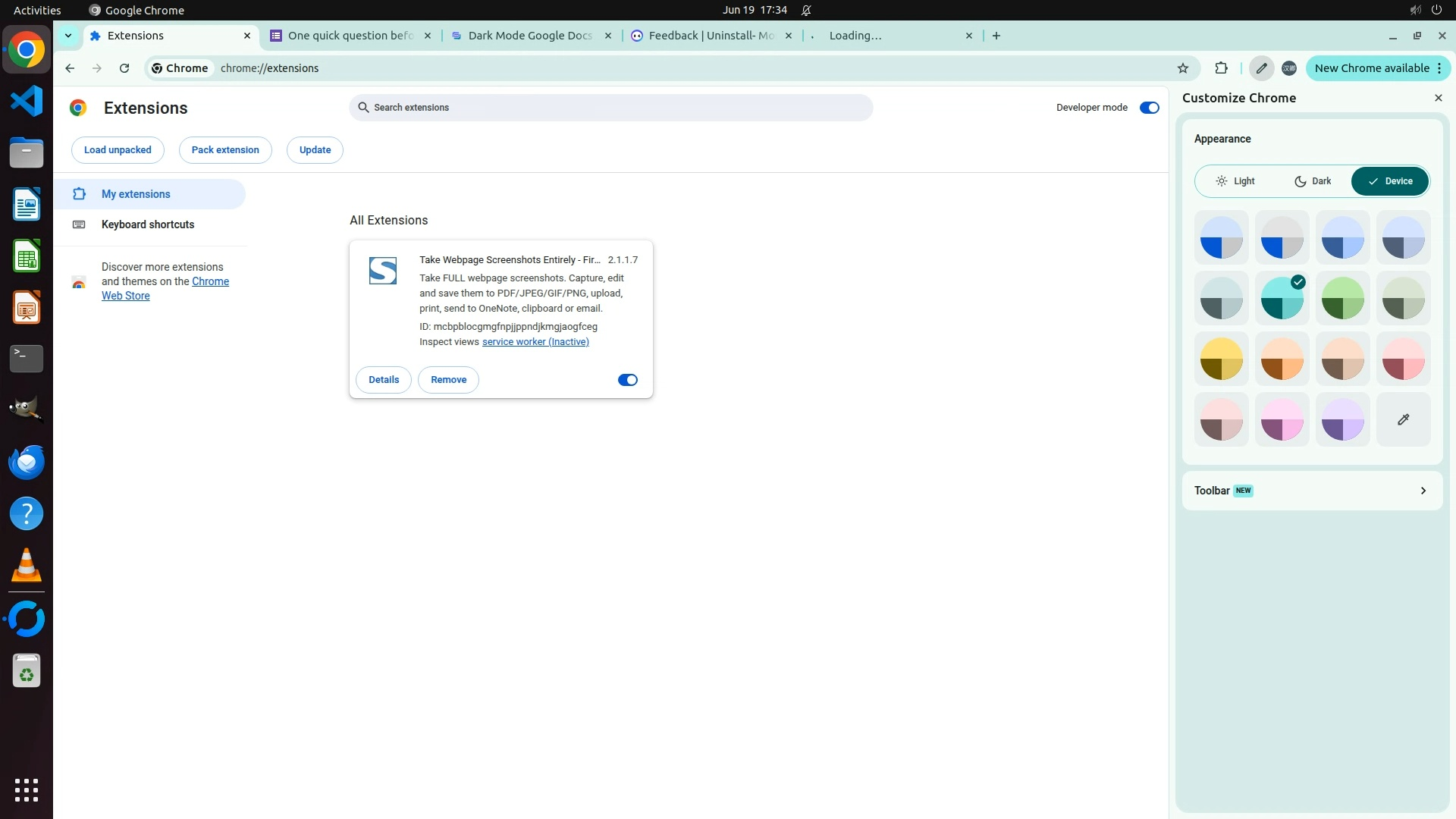Image resolution: width=1456 pixels, height=819 pixels.
Task: Open new tab with plus icon
Action: pos(996,36)
